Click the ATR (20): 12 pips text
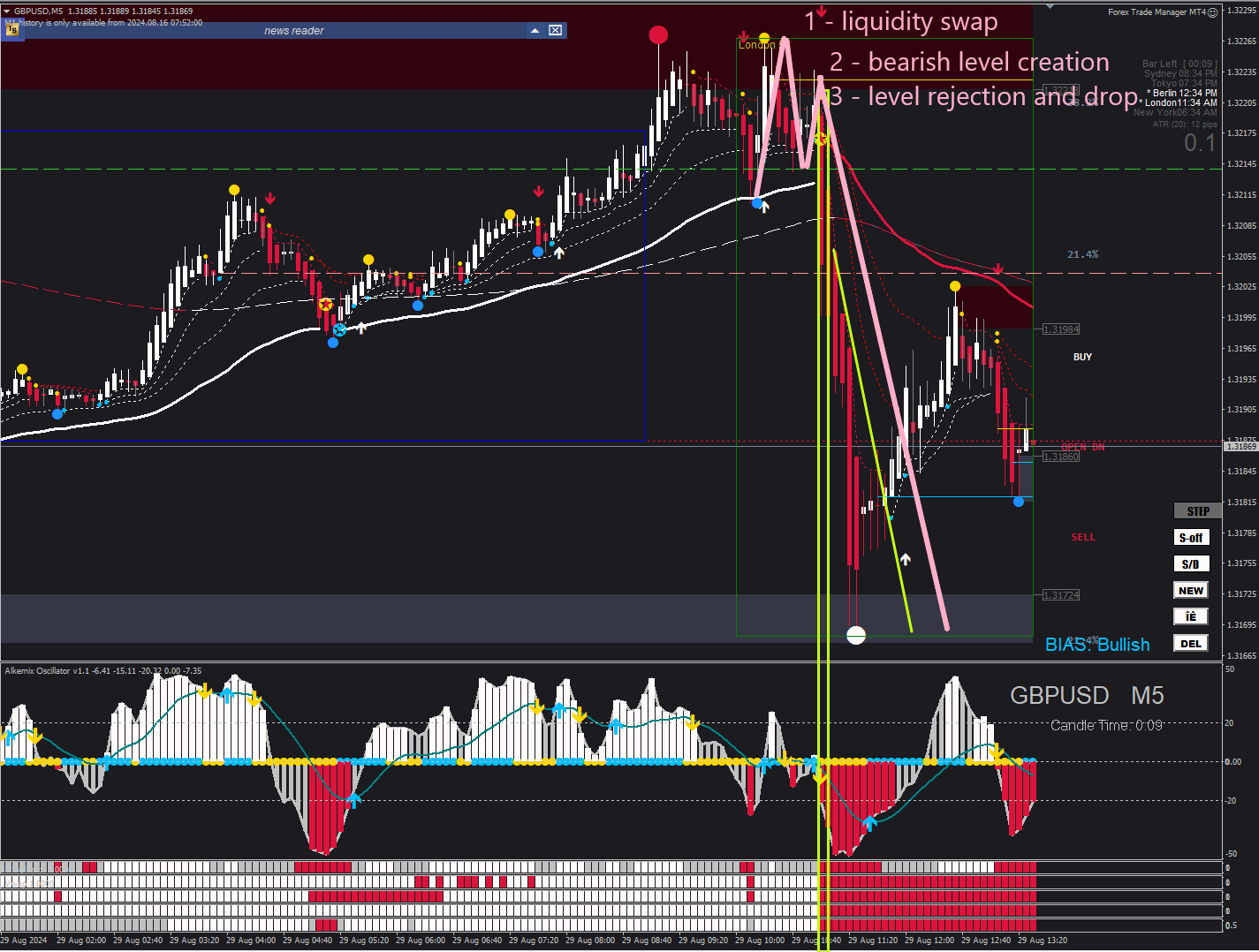This screenshot has height=952, width=1259. click(x=1185, y=125)
